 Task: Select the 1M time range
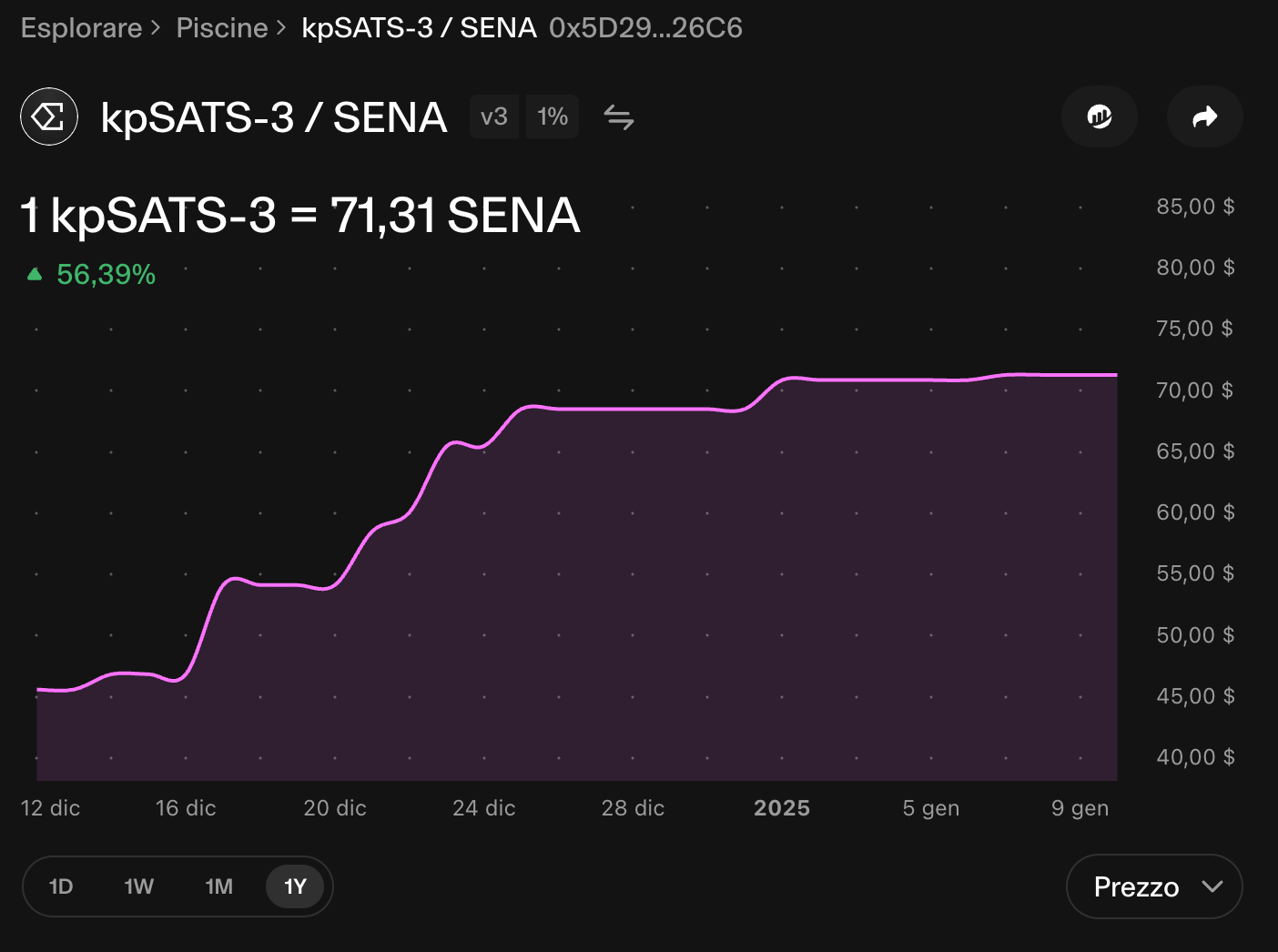(x=218, y=886)
